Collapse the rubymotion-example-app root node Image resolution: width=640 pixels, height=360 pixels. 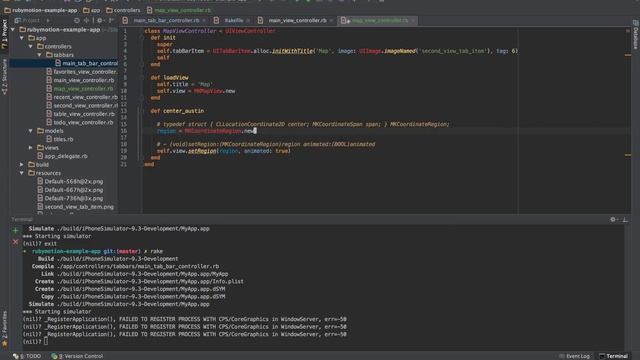pos(13,30)
